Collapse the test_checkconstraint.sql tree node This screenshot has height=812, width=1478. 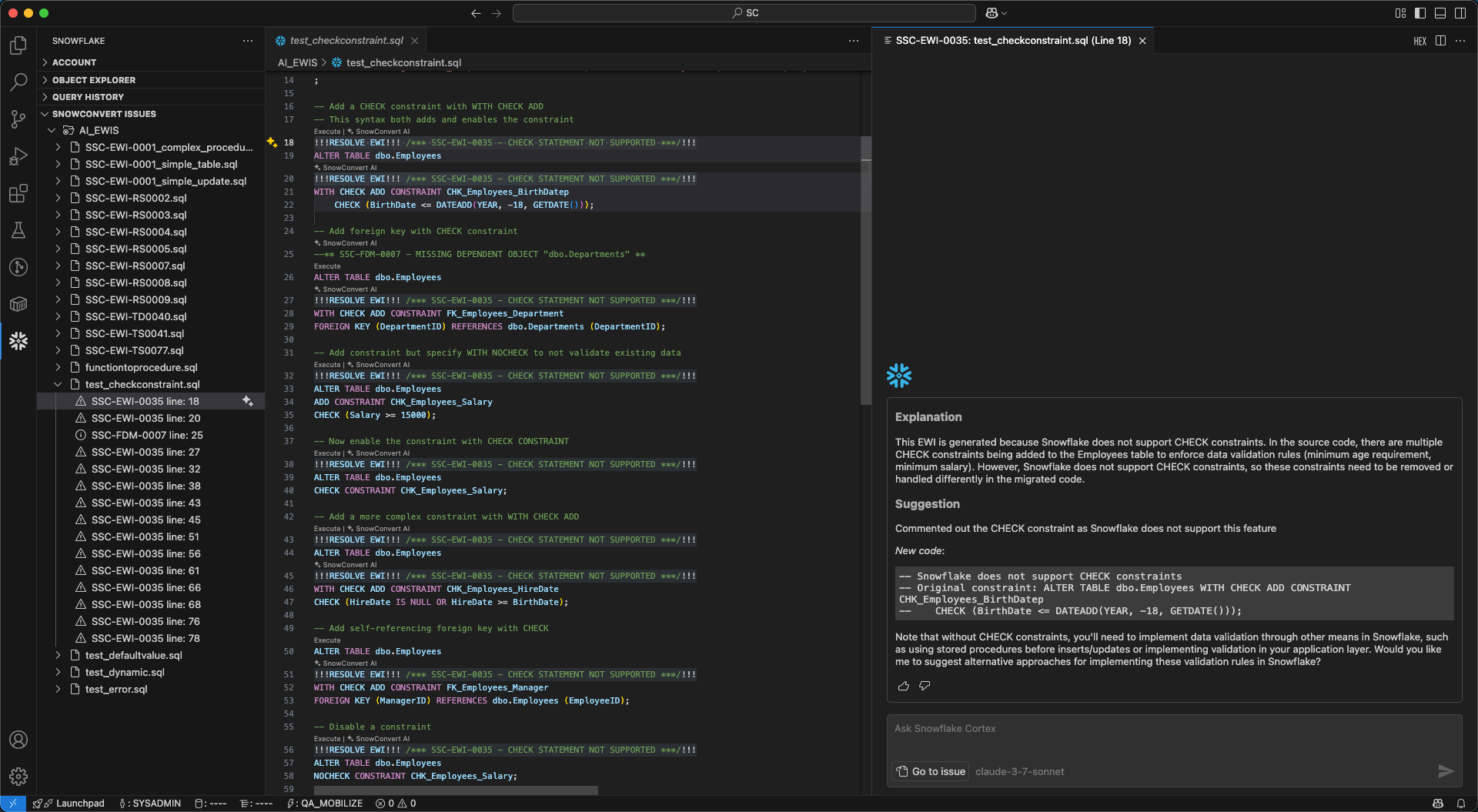click(59, 384)
